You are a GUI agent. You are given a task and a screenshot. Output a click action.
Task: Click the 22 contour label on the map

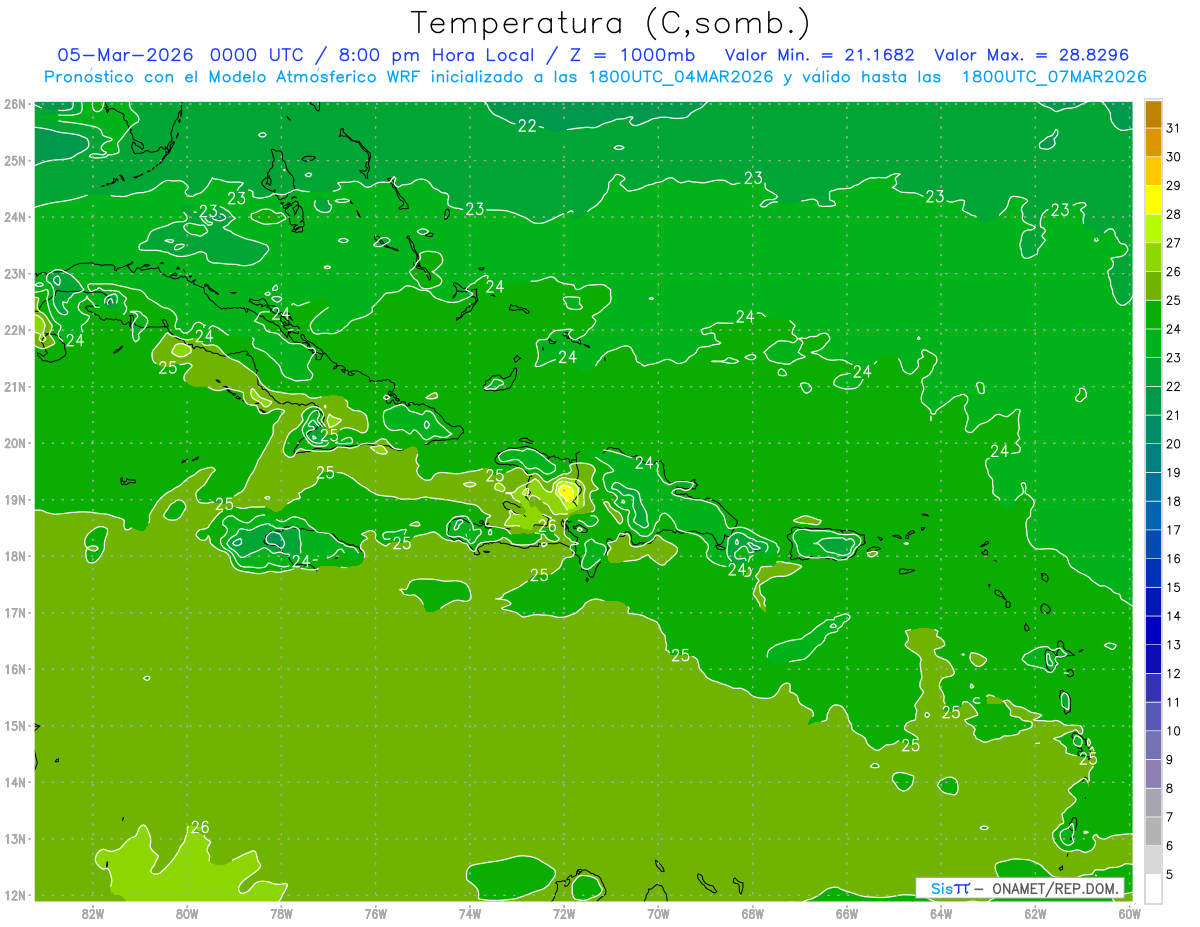[527, 126]
